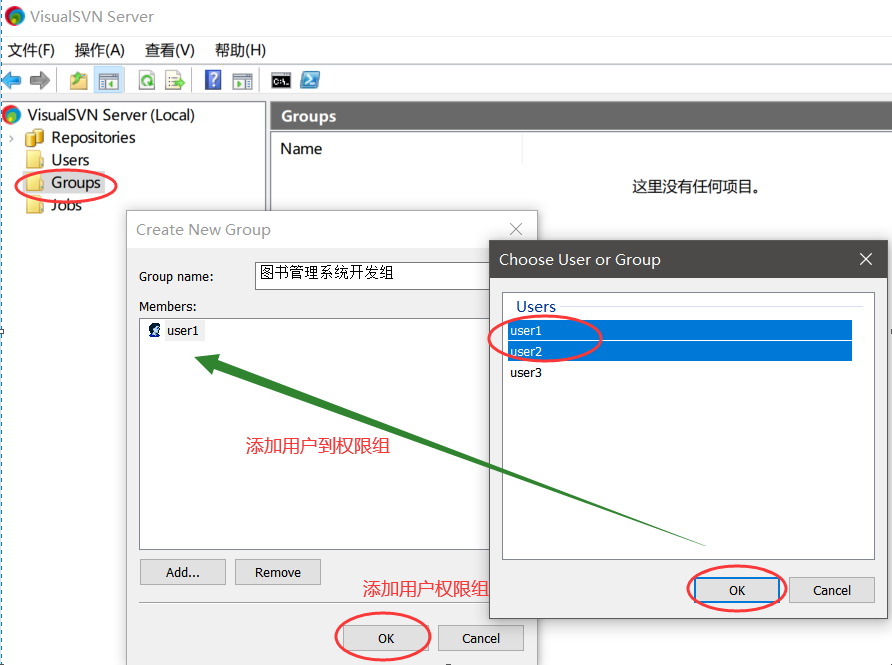The width and height of the screenshot is (892, 665).
Task: Select user1 in the Members list
Action: coord(182,331)
